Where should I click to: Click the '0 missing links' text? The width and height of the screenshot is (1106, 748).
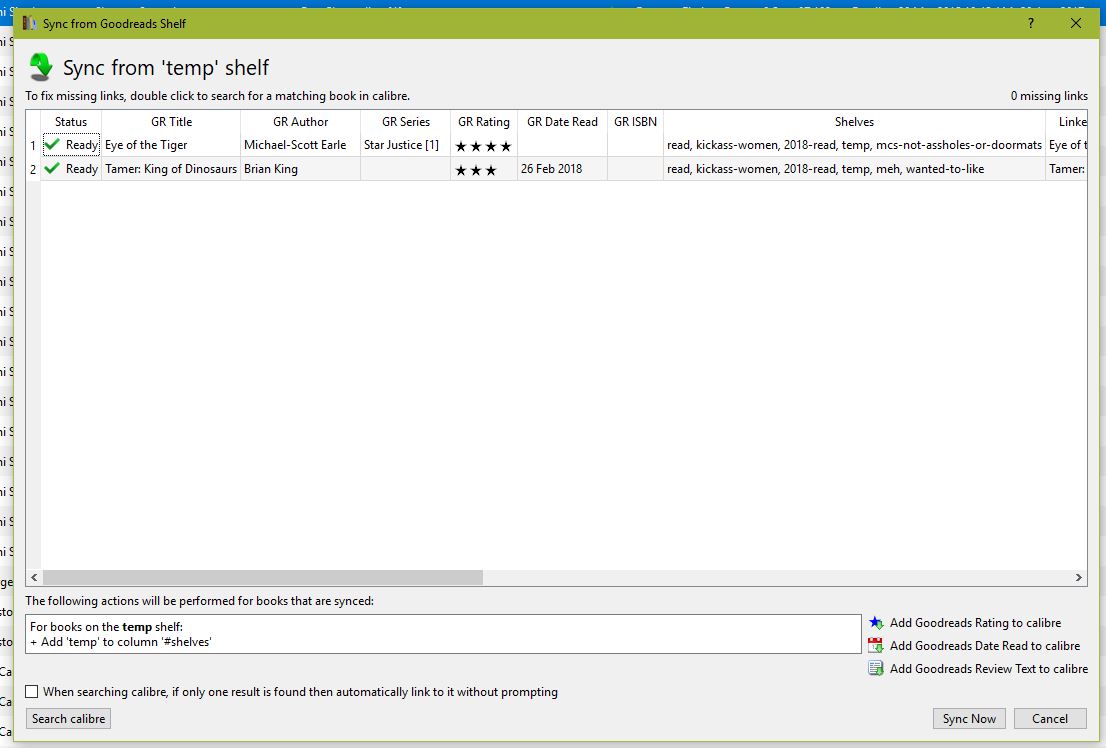click(x=1049, y=96)
